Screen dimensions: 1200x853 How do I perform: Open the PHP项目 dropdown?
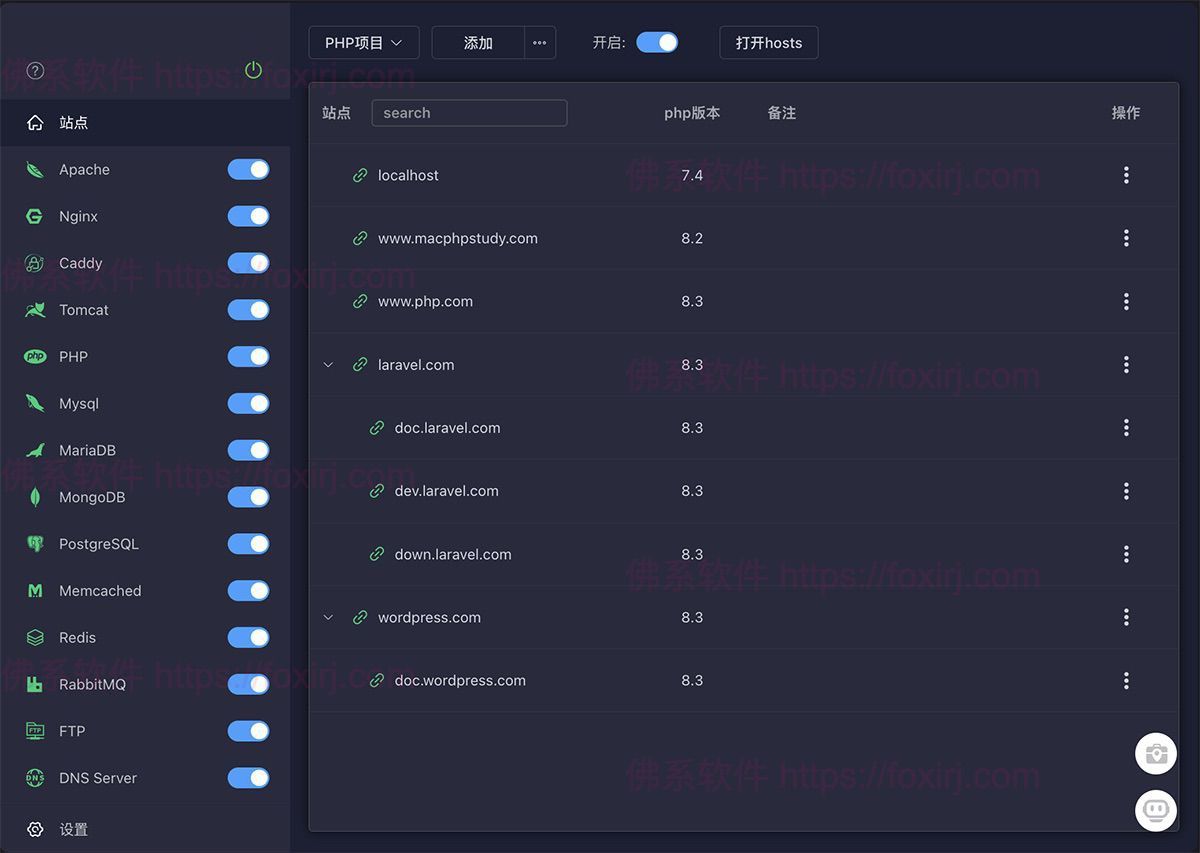(364, 42)
